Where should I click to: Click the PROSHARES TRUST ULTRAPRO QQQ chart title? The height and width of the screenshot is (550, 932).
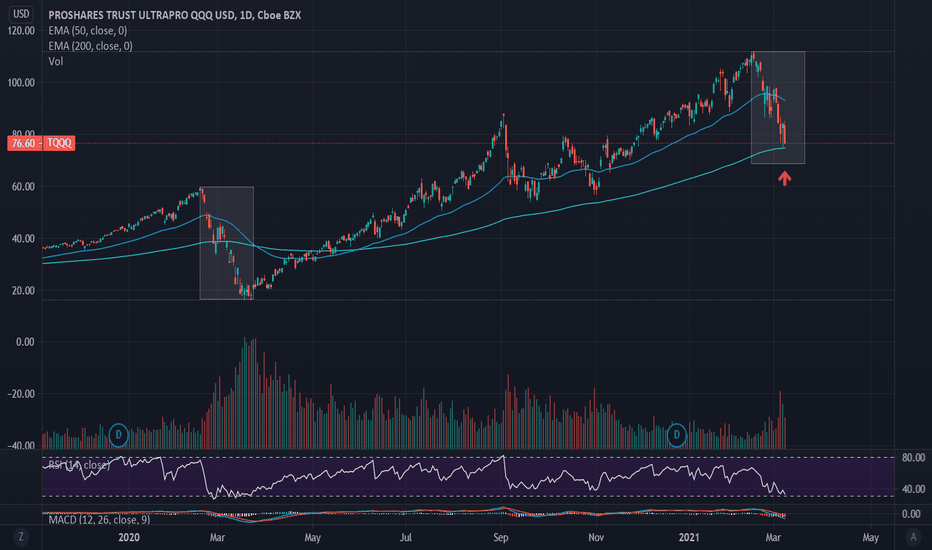174,15
